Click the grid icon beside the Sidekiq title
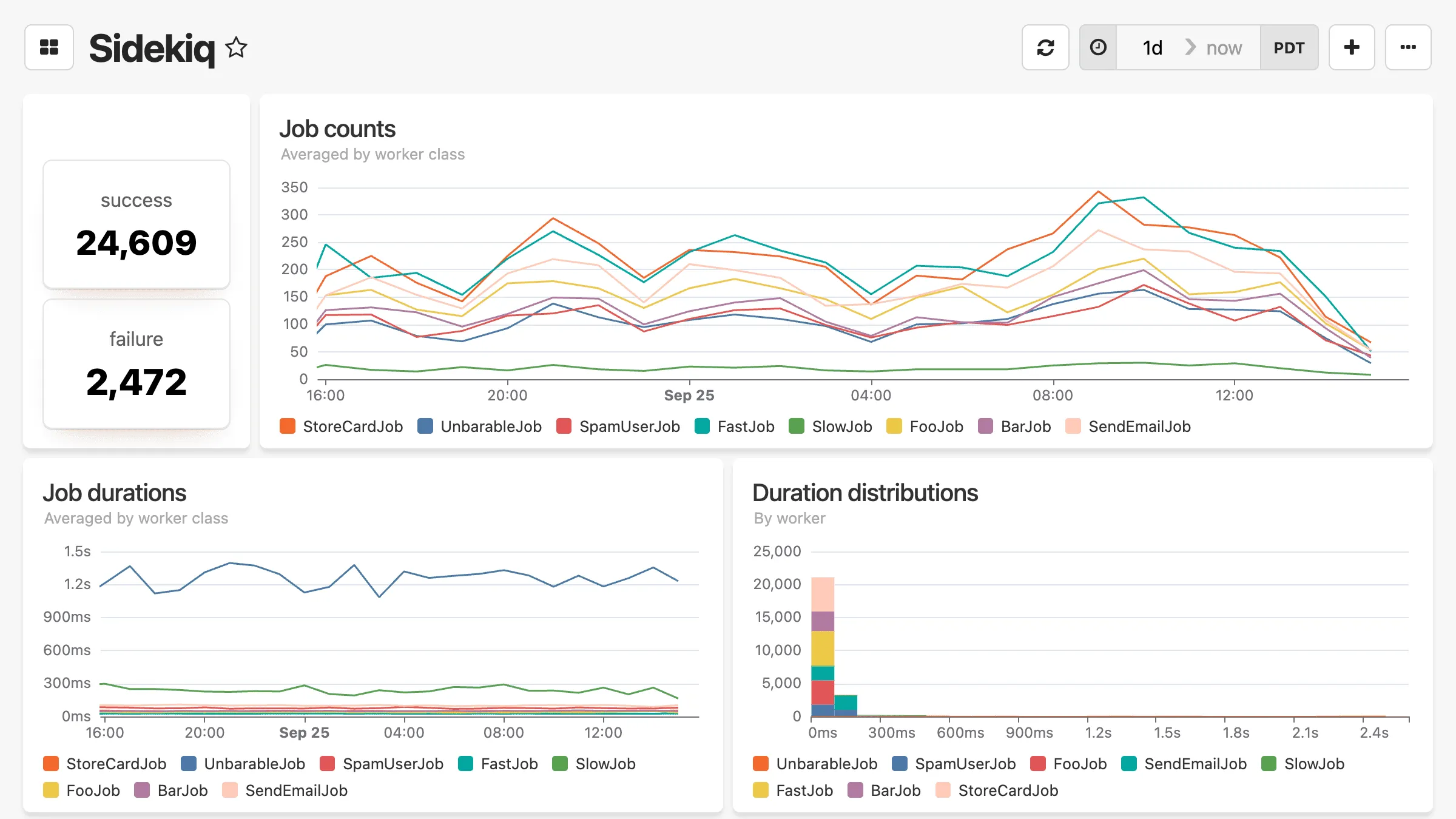Screen dimensions: 1456x819 tap(49, 47)
